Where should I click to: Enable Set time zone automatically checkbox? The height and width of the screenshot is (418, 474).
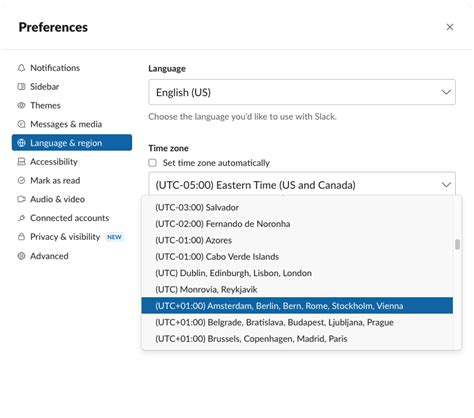152,163
